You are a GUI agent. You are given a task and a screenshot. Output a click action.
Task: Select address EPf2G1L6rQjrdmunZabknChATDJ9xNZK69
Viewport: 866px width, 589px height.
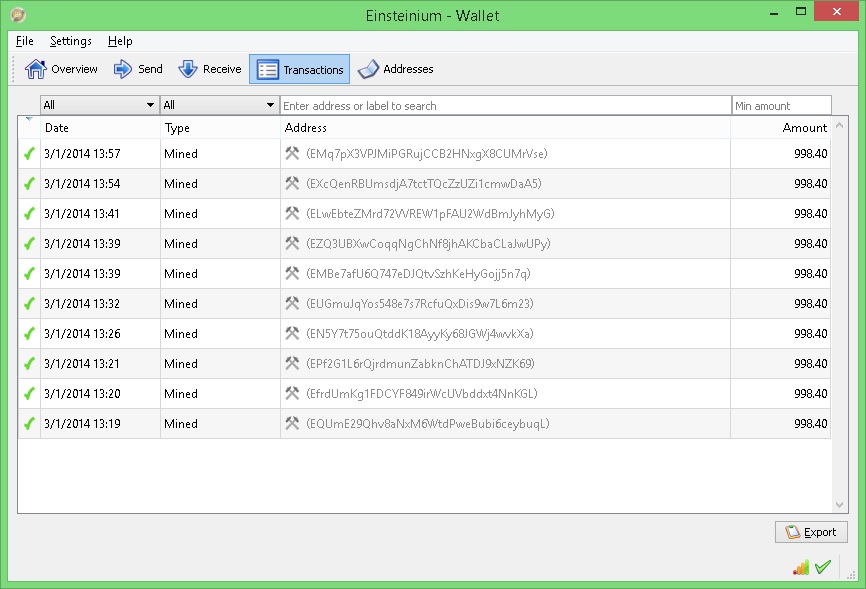point(420,364)
